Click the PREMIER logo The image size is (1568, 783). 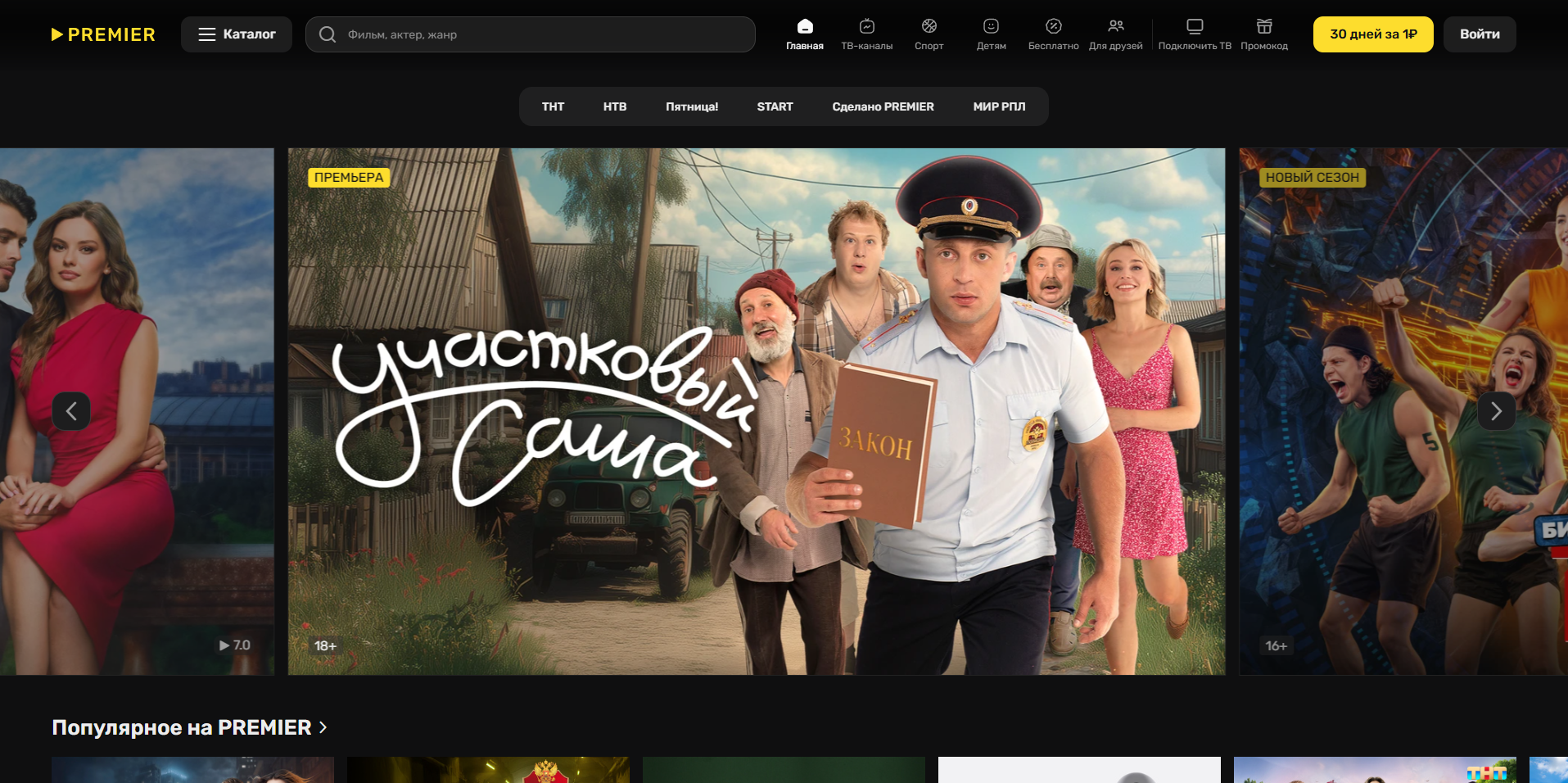[x=103, y=34]
